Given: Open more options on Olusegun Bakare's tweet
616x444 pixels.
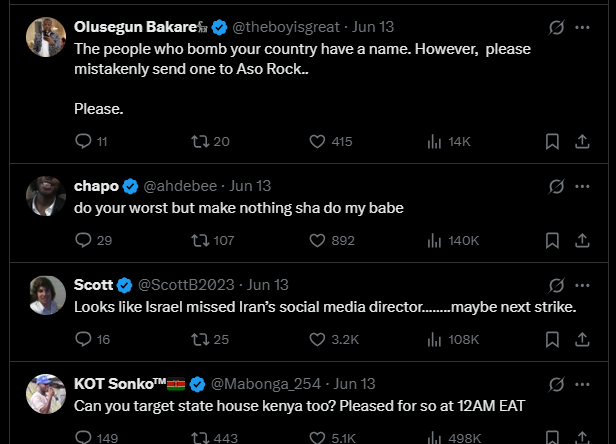Looking at the screenshot, I should coord(582,28).
